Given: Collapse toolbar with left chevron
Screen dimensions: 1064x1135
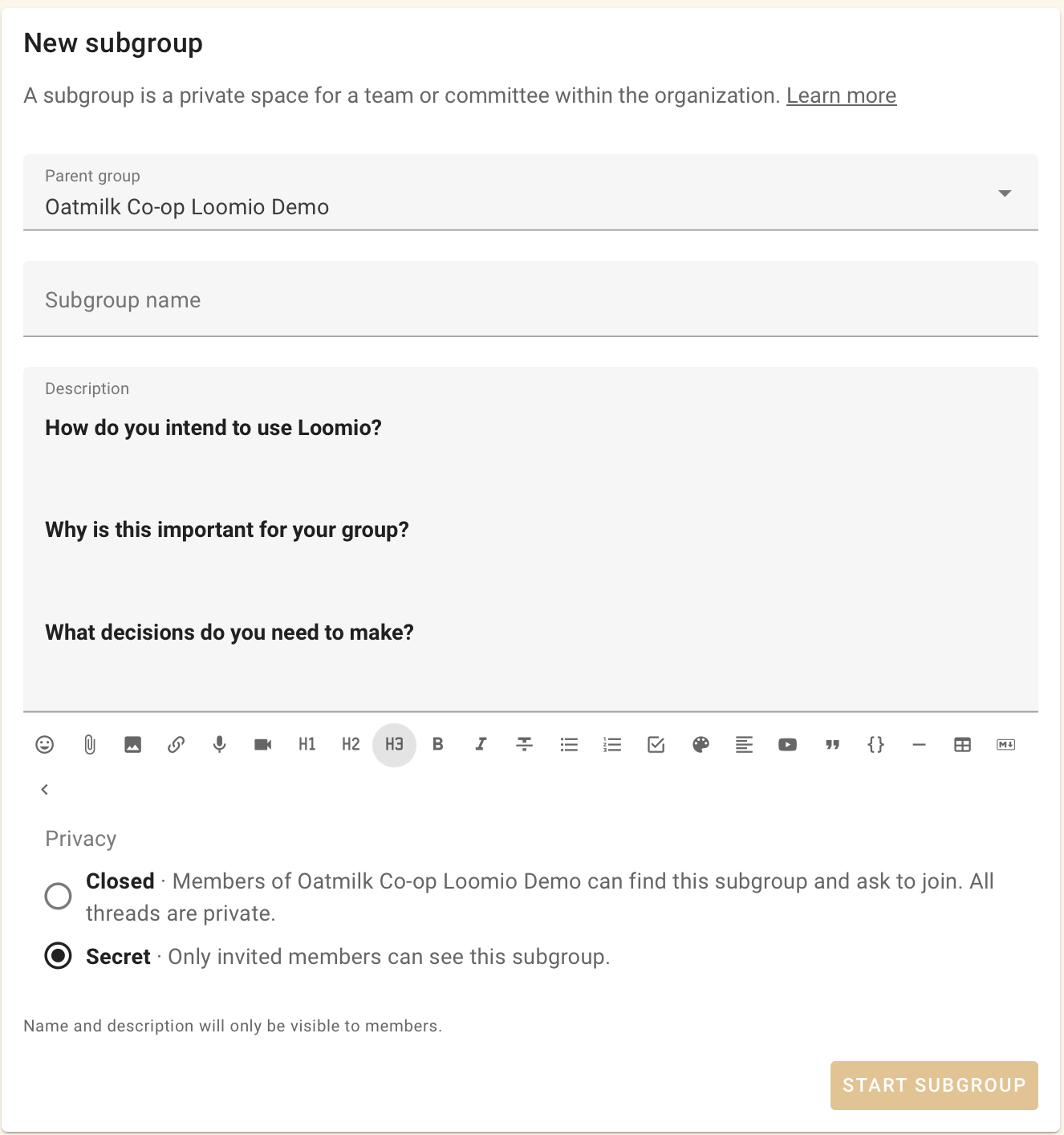Looking at the screenshot, I should [45, 790].
